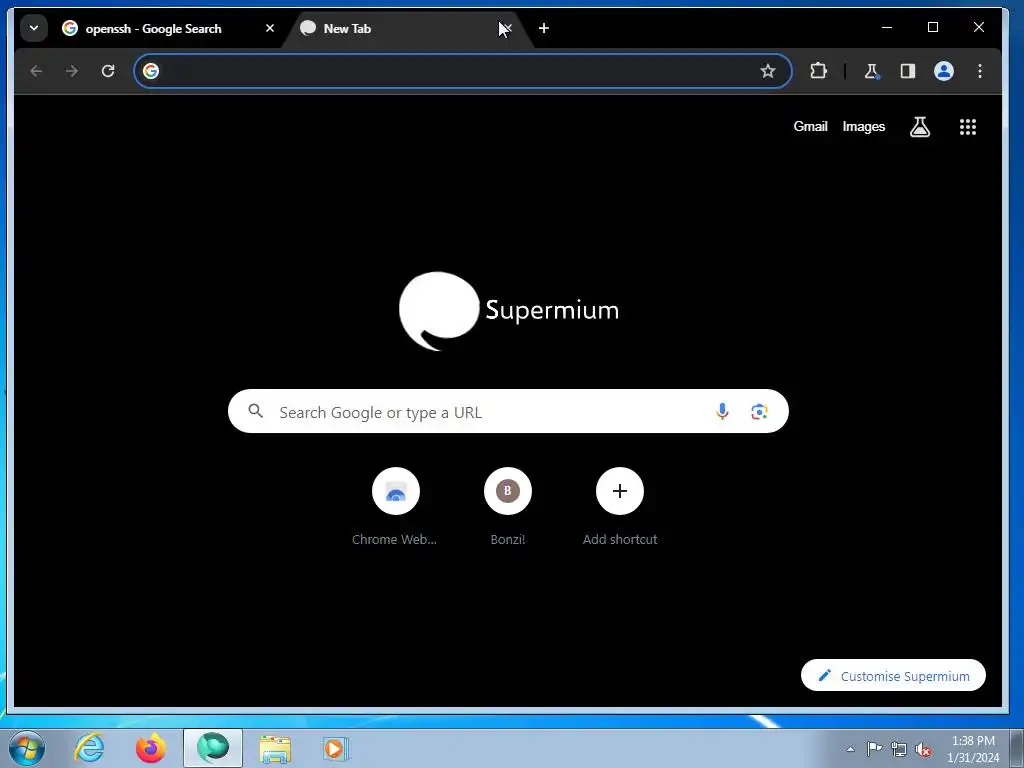
Task: Go back with the back arrow
Action: click(x=36, y=71)
